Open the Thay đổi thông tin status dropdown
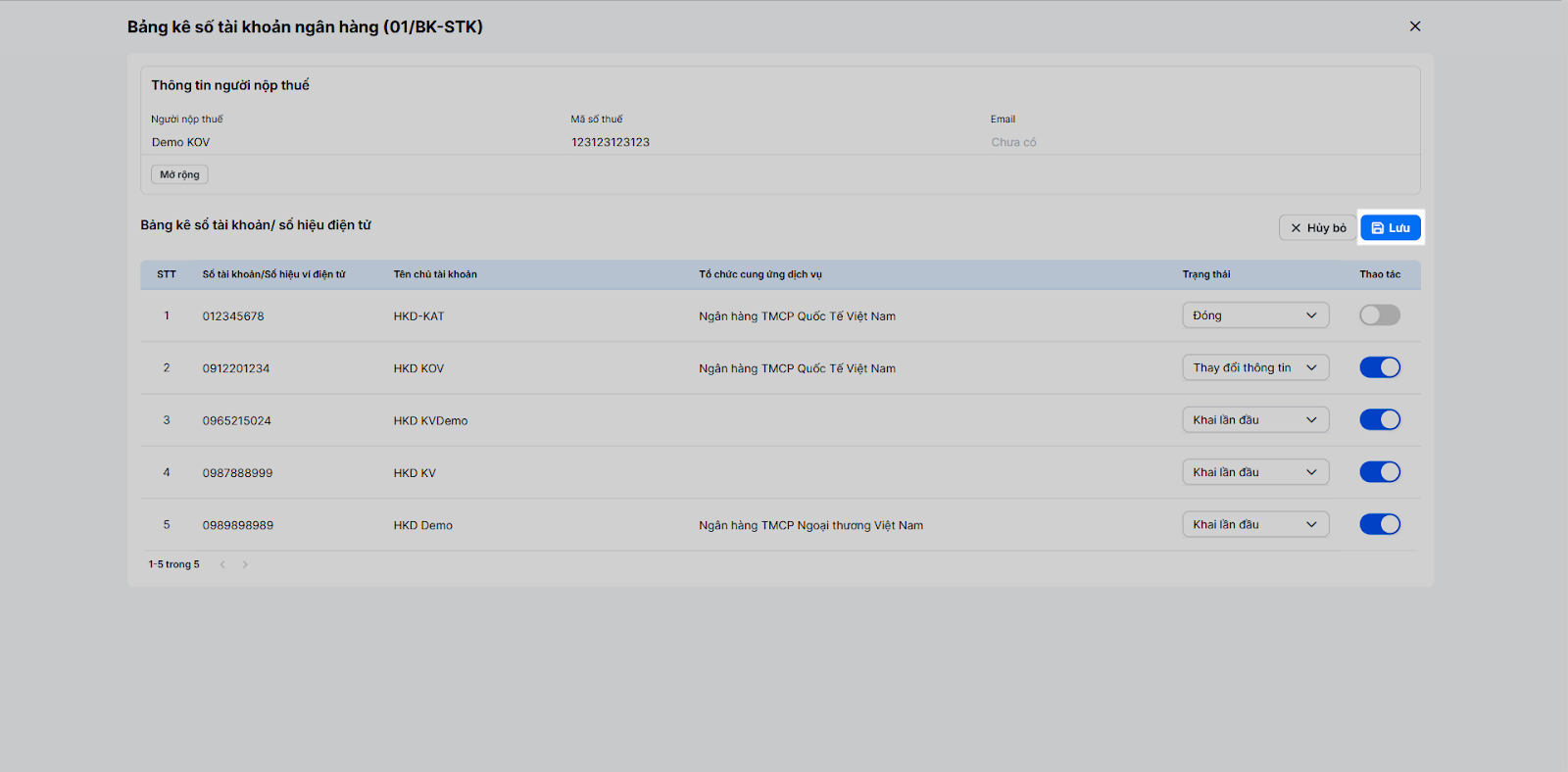The image size is (1568, 772). (1255, 367)
